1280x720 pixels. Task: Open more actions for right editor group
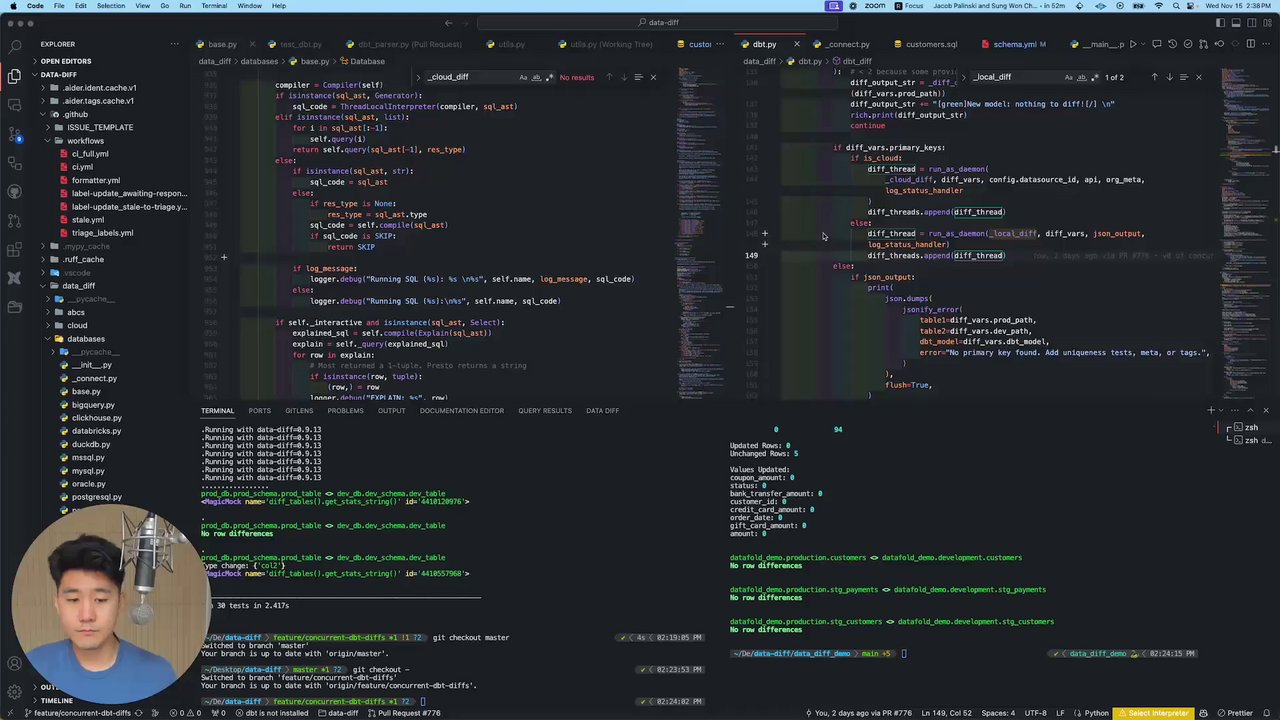[1266, 44]
